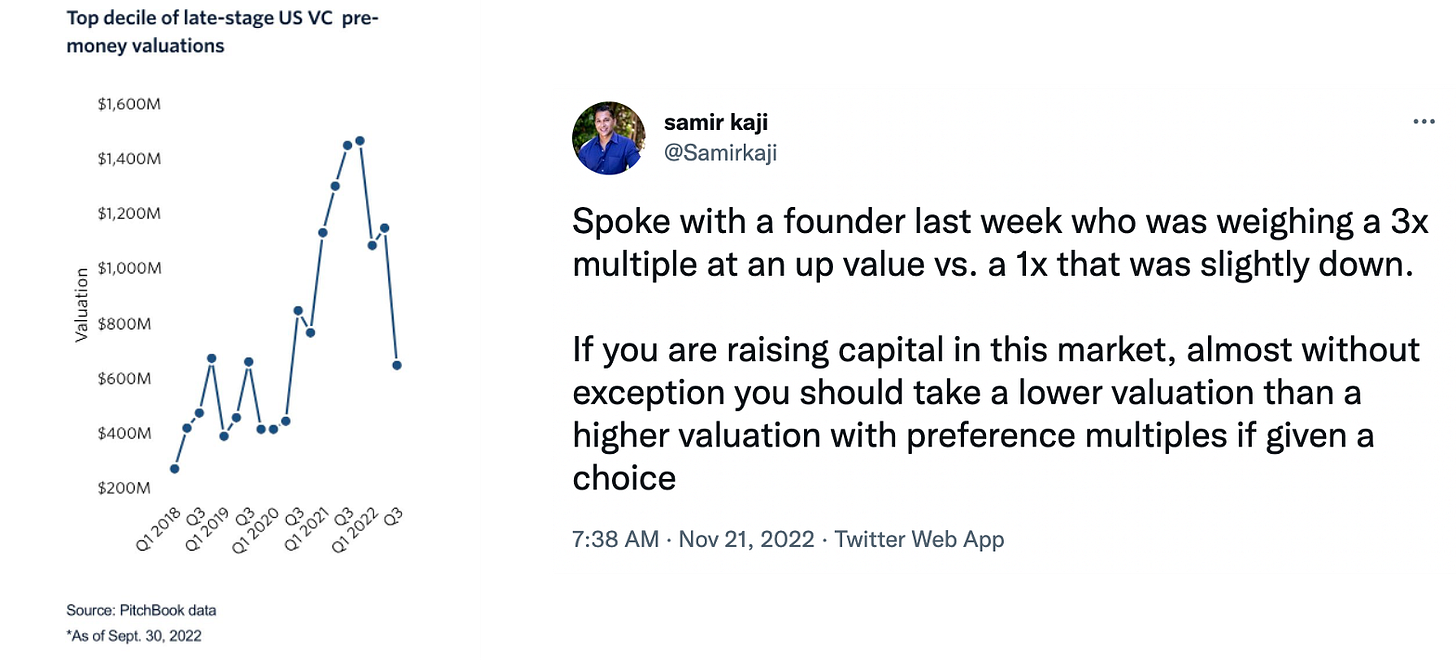Select the Source: PitchBook data text
This screenshot has width=1456, height=661.
pos(140,609)
